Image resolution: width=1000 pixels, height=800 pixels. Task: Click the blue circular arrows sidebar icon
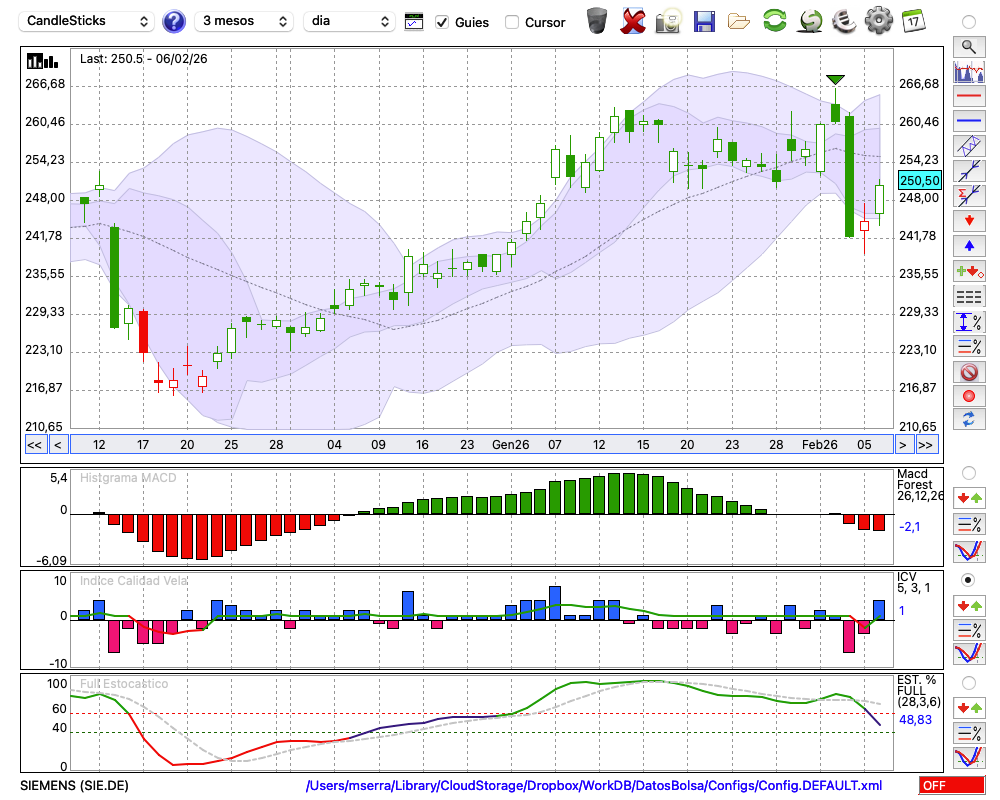point(969,420)
